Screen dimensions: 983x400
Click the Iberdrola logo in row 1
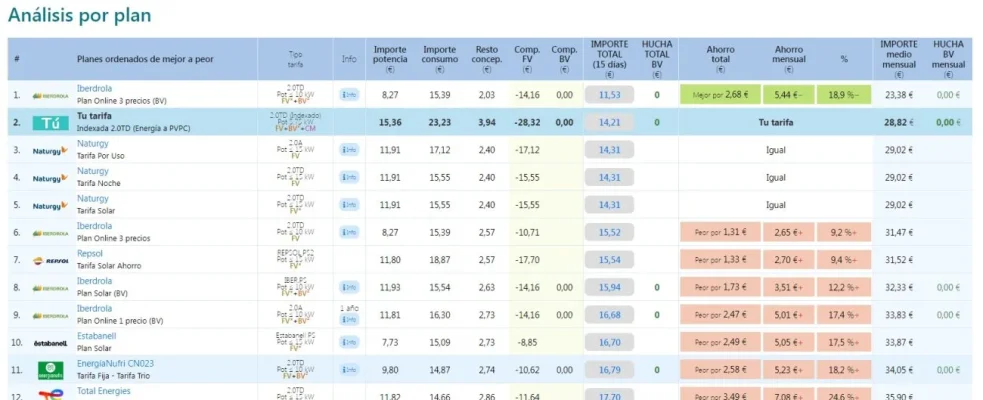[51, 95]
